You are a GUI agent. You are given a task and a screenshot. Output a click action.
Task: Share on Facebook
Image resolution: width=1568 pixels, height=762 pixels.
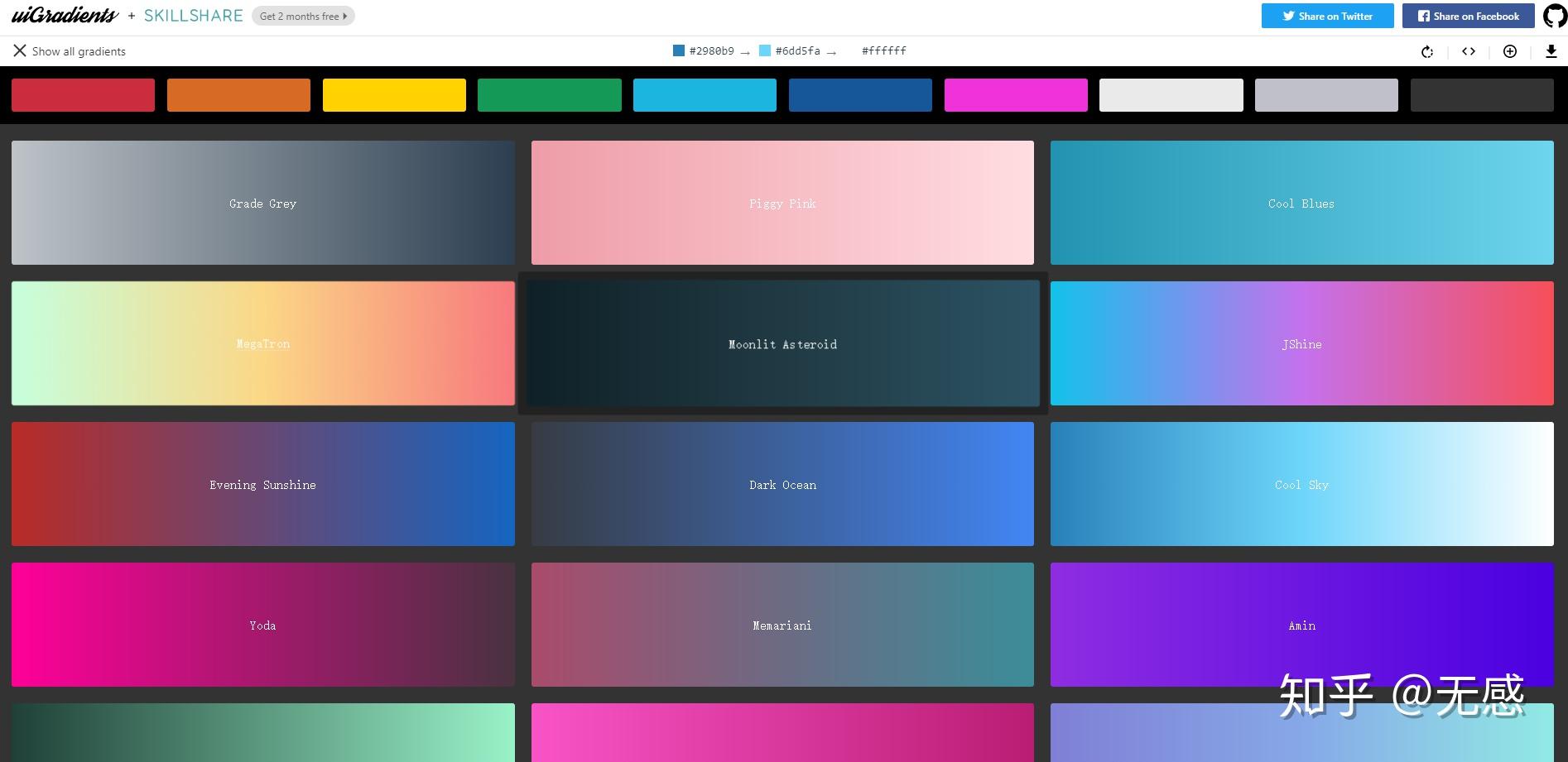point(1468,16)
